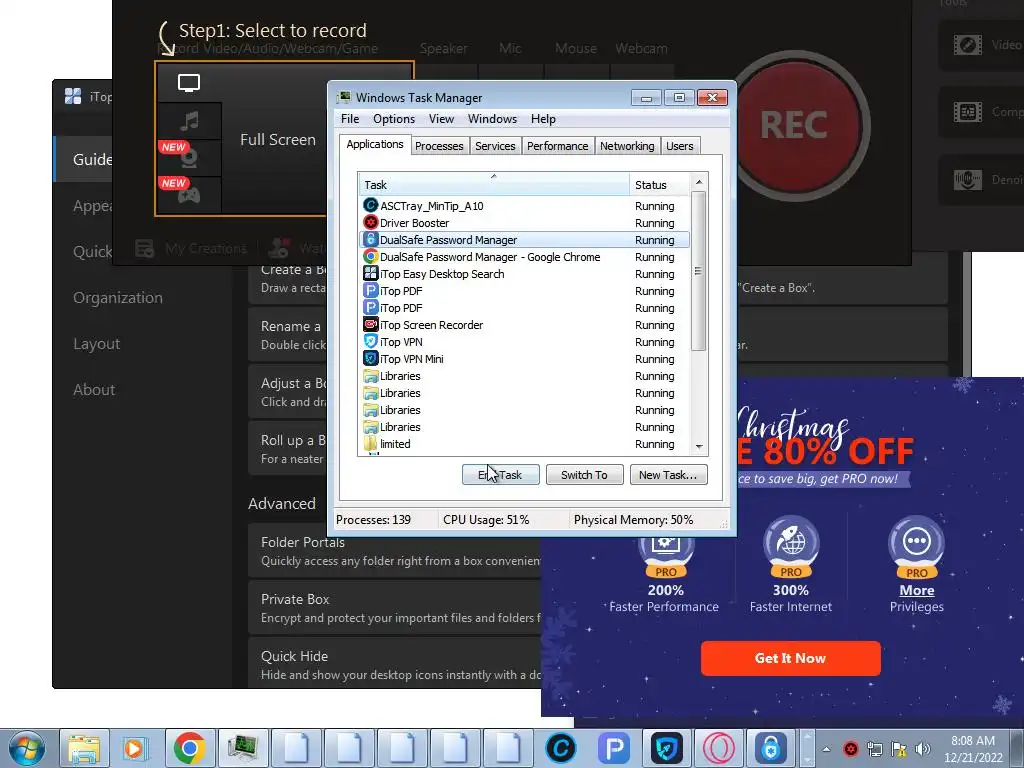The width and height of the screenshot is (1024, 768).
Task: Select the DualSafe Password Manager - Google Chrome row
Action: tap(524, 257)
